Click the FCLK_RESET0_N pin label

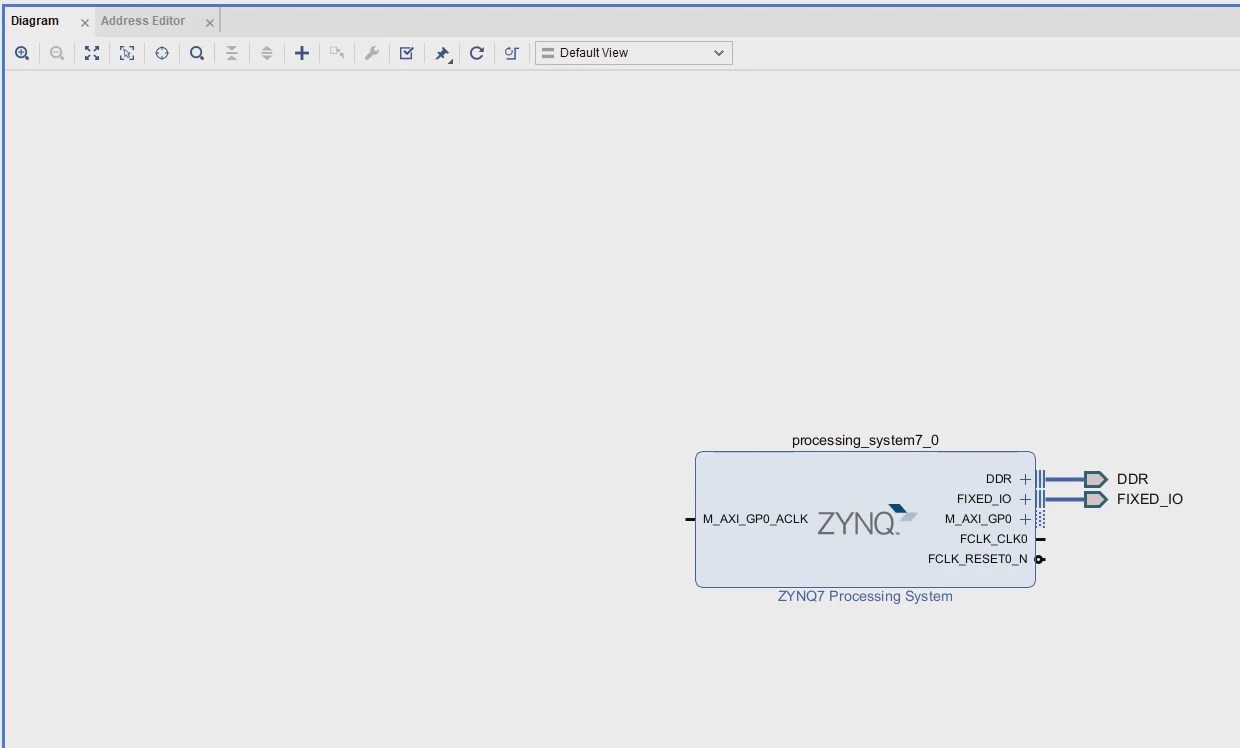(x=977, y=559)
